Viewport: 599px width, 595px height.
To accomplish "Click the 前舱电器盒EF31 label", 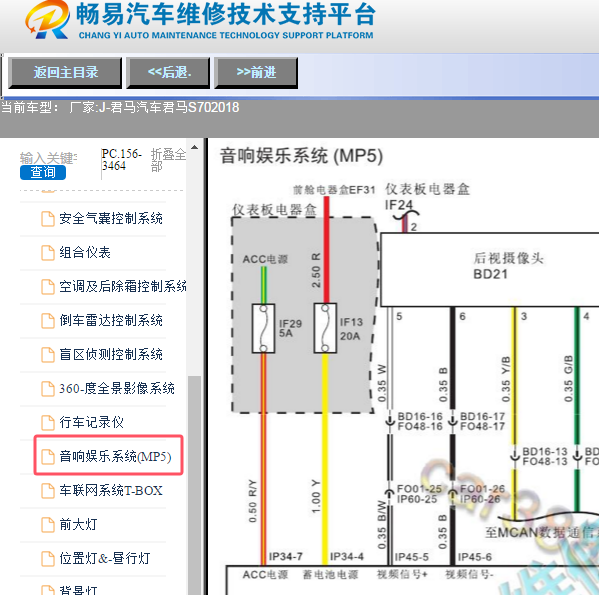I will (x=334, y=190).
